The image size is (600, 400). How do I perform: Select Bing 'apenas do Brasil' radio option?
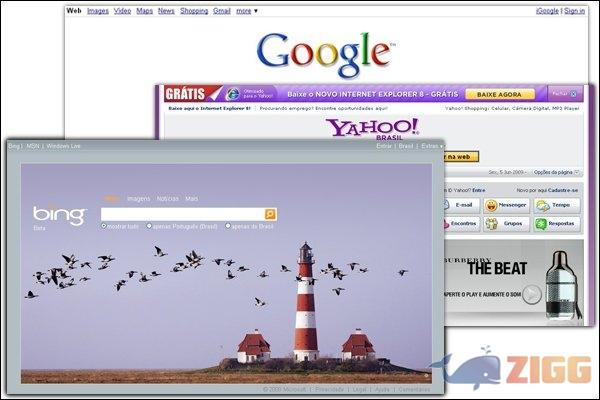[228, 226]
